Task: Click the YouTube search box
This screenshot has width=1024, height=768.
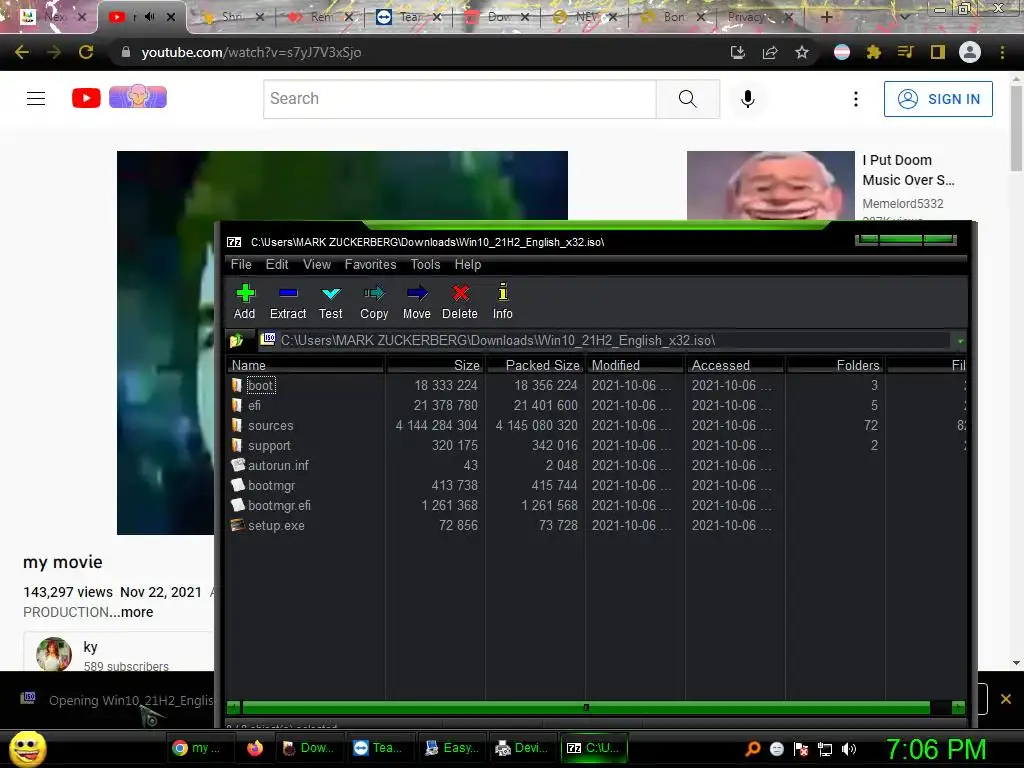Action: 460,99
